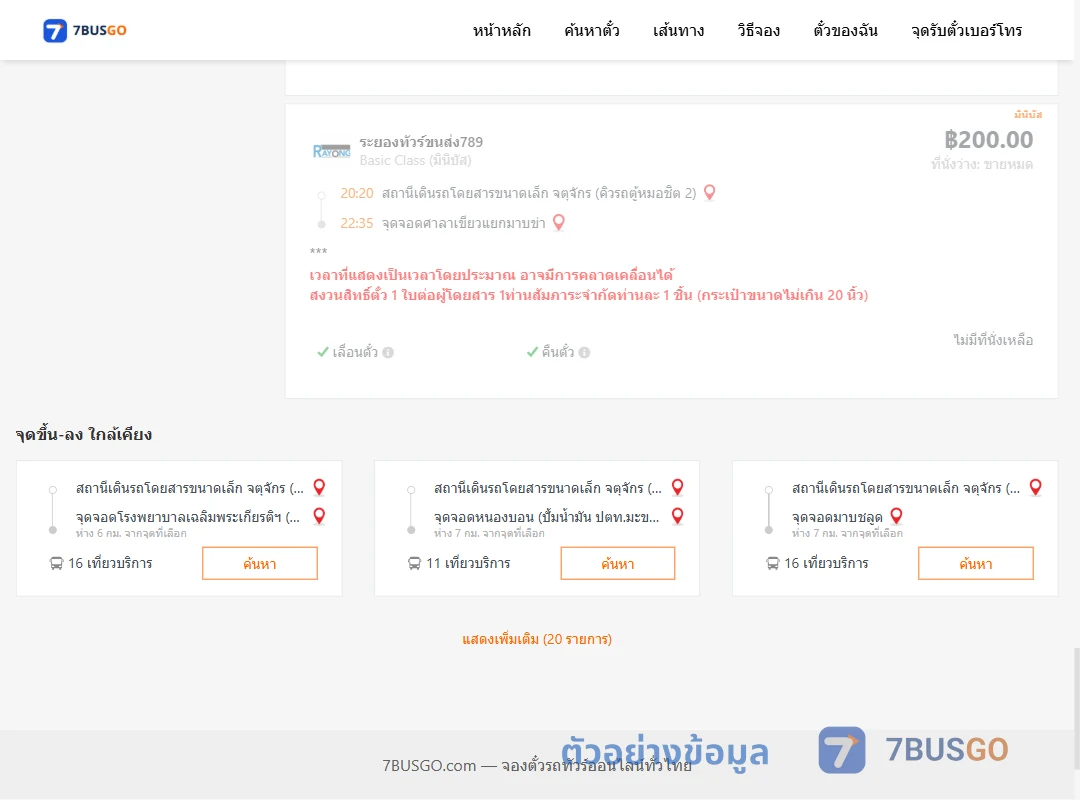Click จุดขึ้น-ลง ใกล้เคียง heading

click(83, 434)
